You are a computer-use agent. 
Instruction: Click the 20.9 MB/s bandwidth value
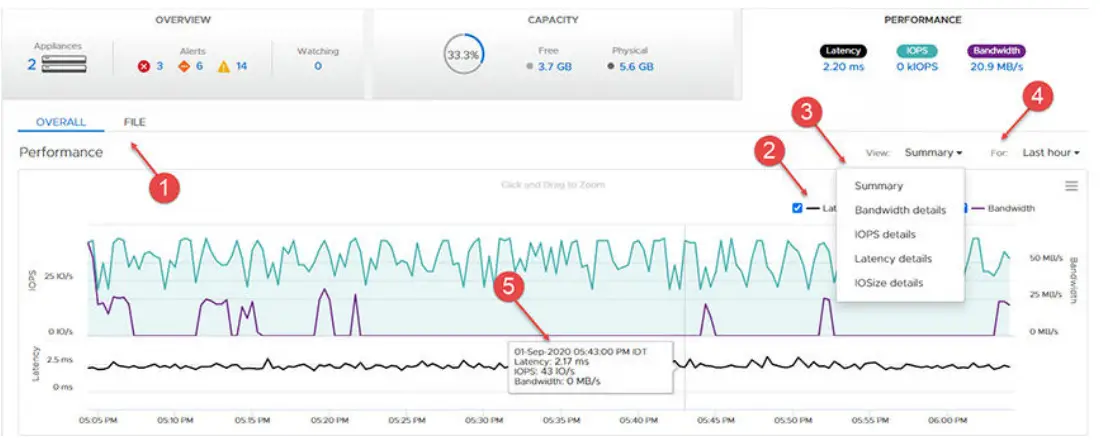[x=996, y=68]
